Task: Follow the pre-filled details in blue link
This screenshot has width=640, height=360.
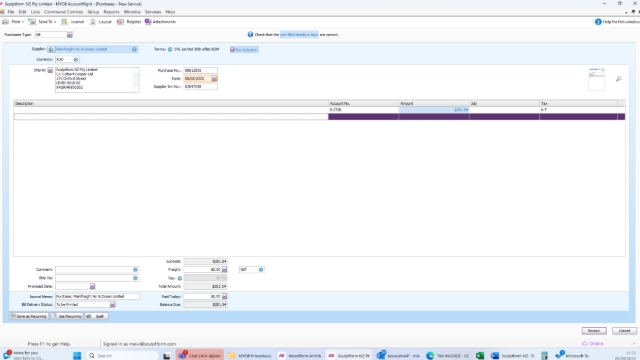Action: pos(299,35)
